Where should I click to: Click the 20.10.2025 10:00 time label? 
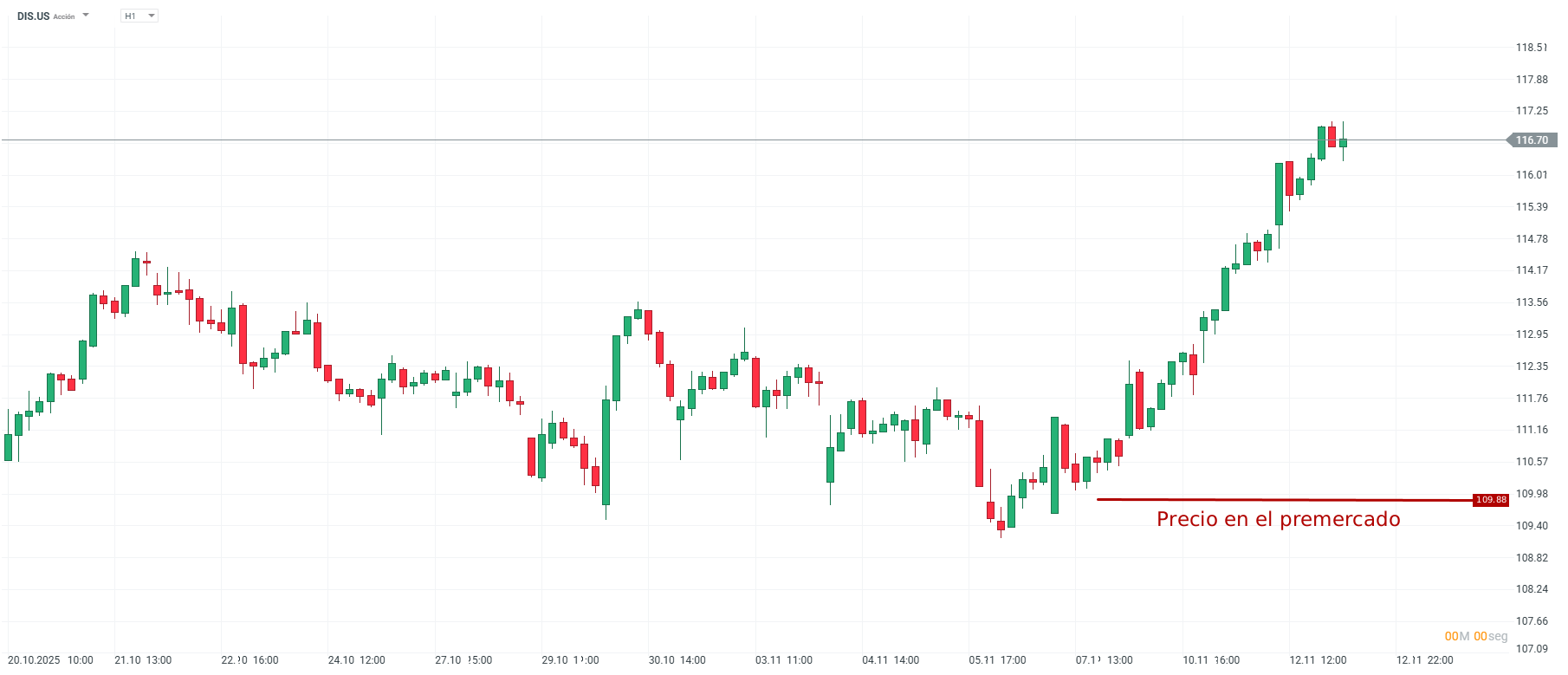tap(50, 660)
